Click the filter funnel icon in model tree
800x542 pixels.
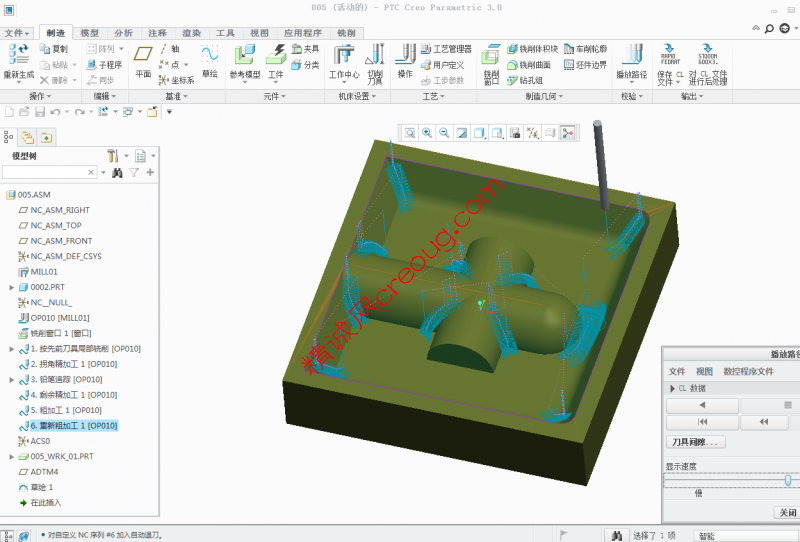click(134, 173)
